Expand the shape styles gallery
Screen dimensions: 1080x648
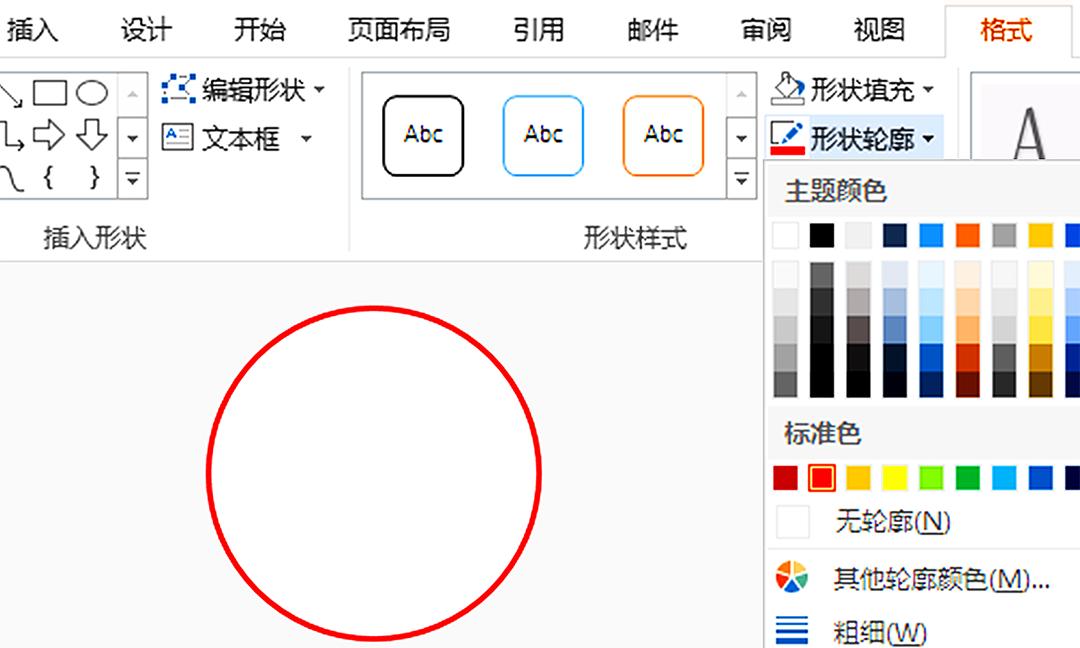point(741,178)
